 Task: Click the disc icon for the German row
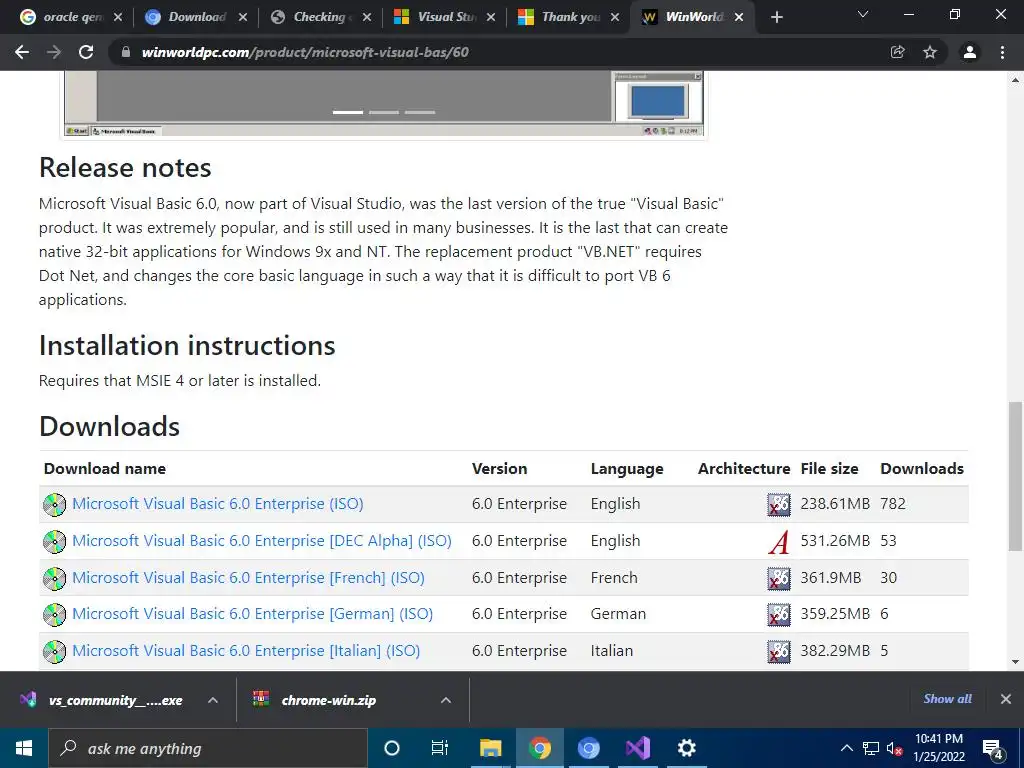coord(54,615)
